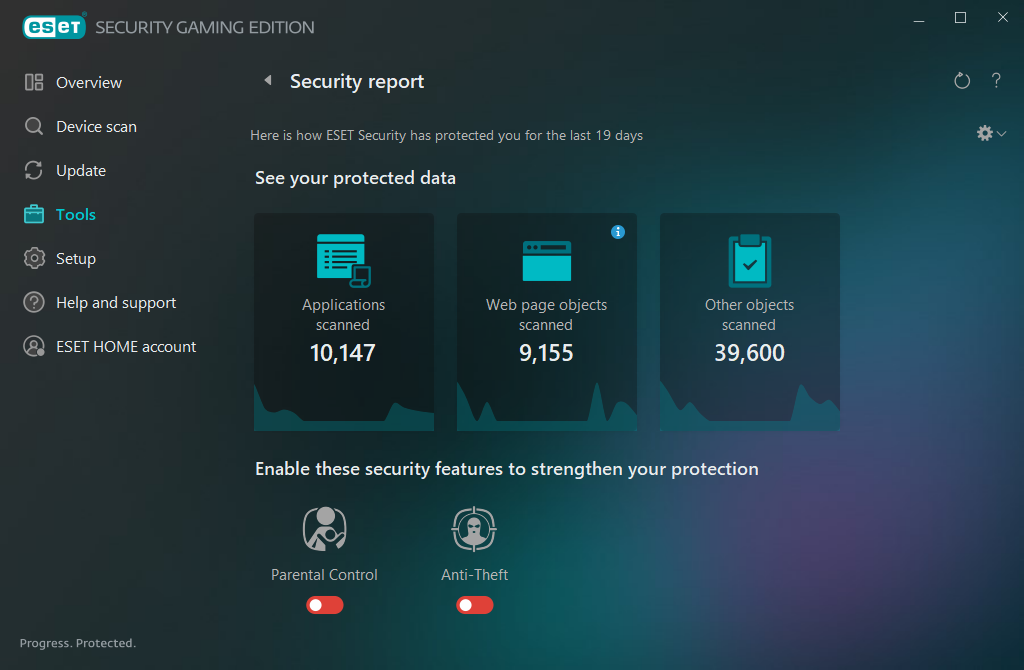Open Help and support

pos(116,302)
